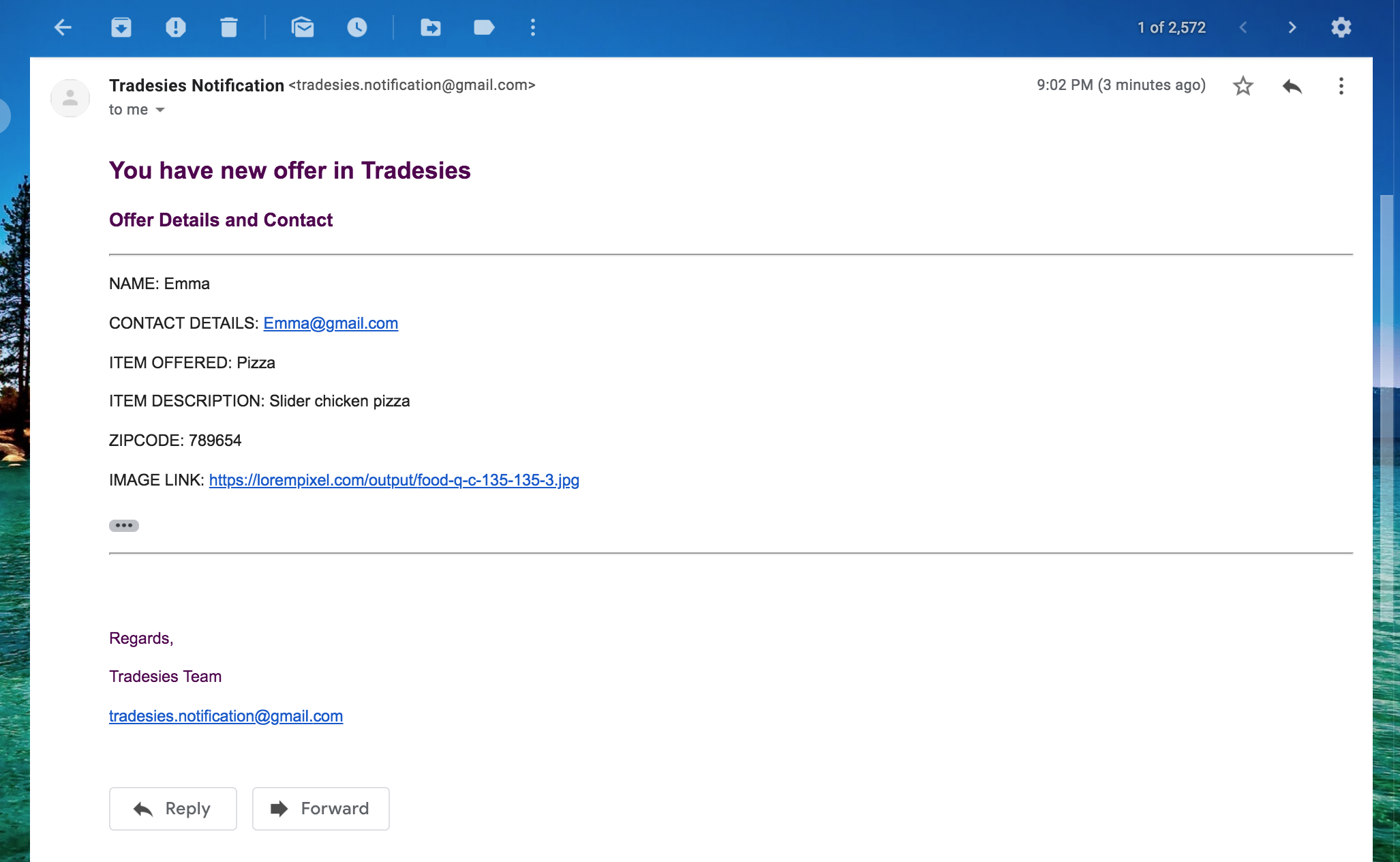Show trimmed content ellipsis
The height and width of the screenshot is (862, 1400).
[124, 525]
